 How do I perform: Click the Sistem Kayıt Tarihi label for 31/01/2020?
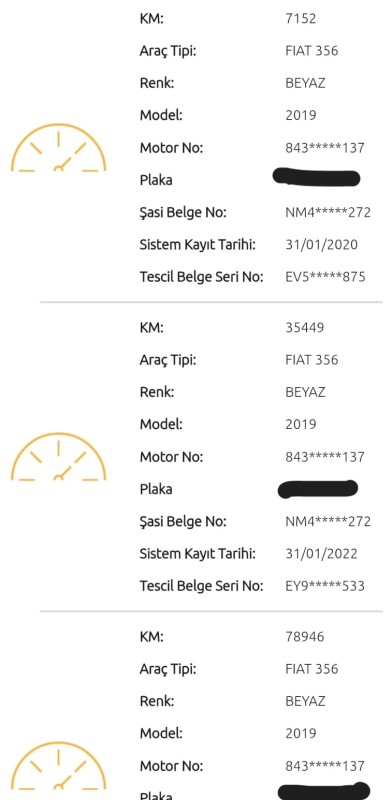point(198,245)
